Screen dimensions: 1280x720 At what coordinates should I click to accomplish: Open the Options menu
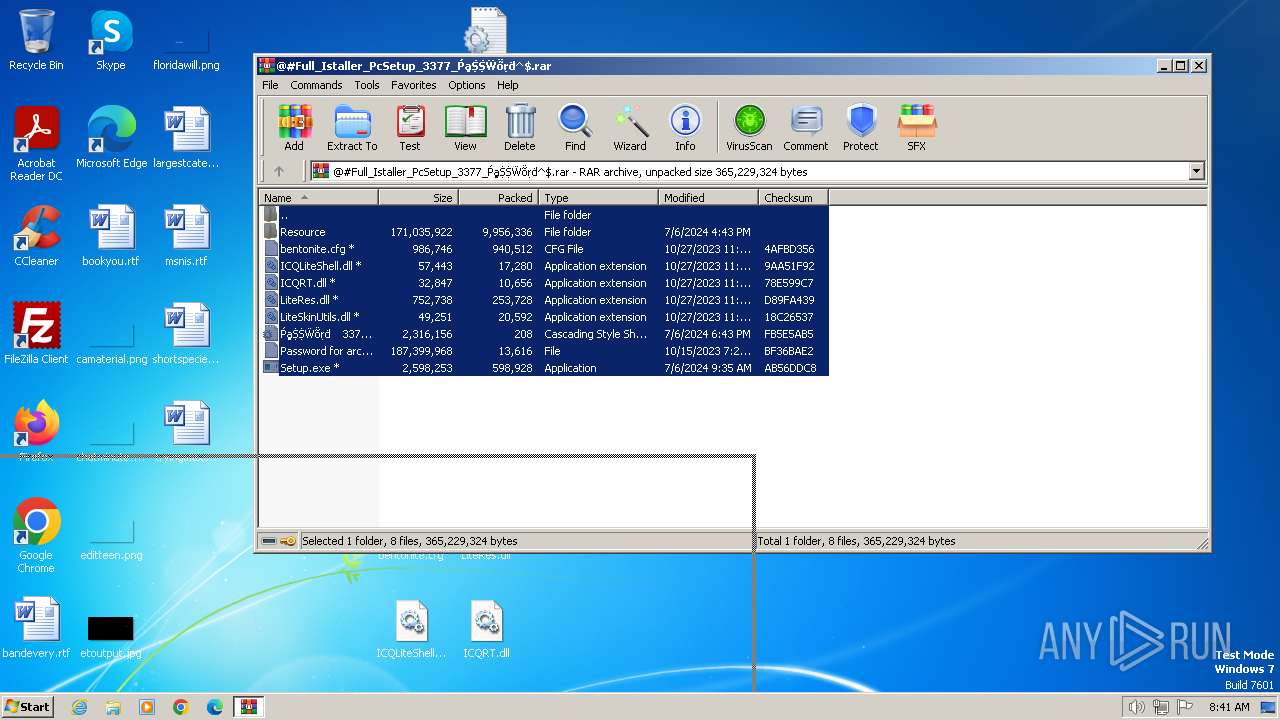click(466, 85)
